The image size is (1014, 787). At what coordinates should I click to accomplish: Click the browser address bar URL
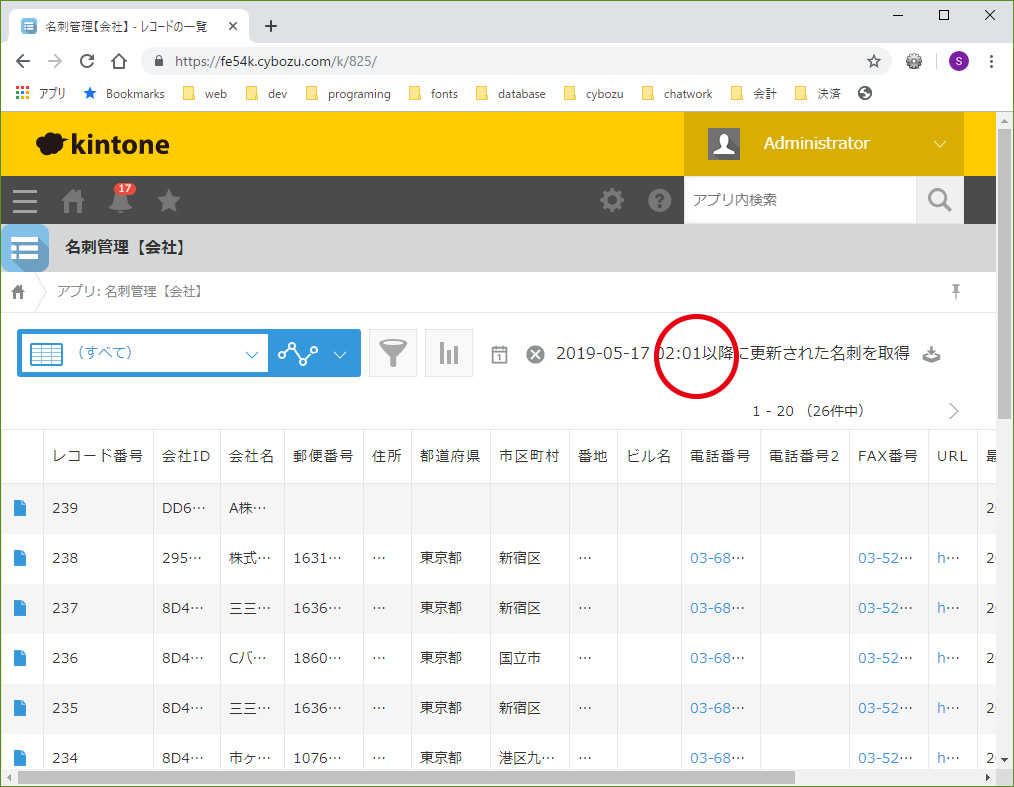(275, 61)
